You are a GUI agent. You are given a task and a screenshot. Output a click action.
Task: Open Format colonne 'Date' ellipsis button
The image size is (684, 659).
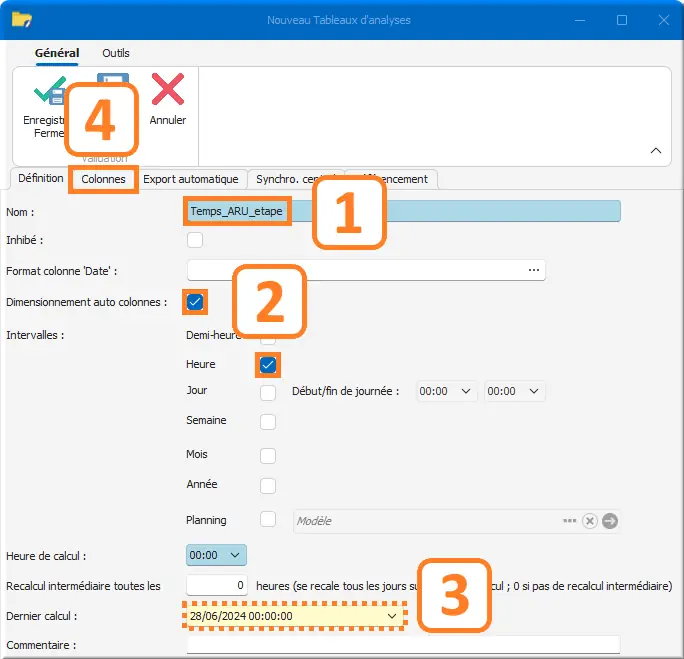(x=534, y=270)
